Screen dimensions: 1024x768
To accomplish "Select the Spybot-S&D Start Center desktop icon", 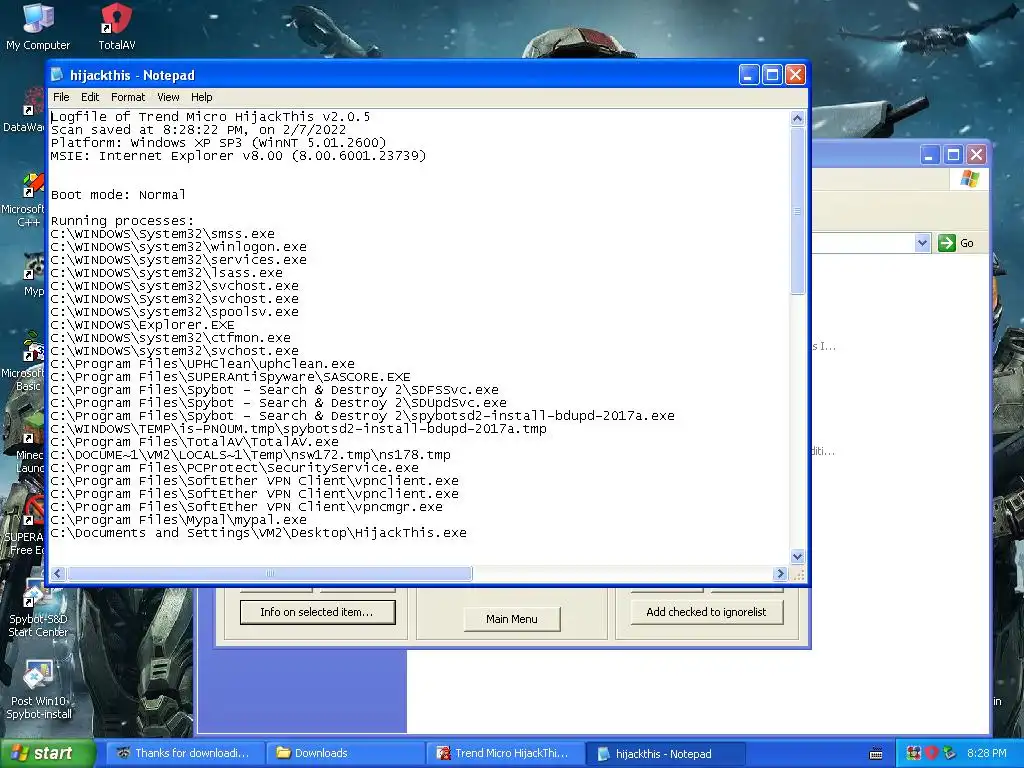I will (38, 607).
